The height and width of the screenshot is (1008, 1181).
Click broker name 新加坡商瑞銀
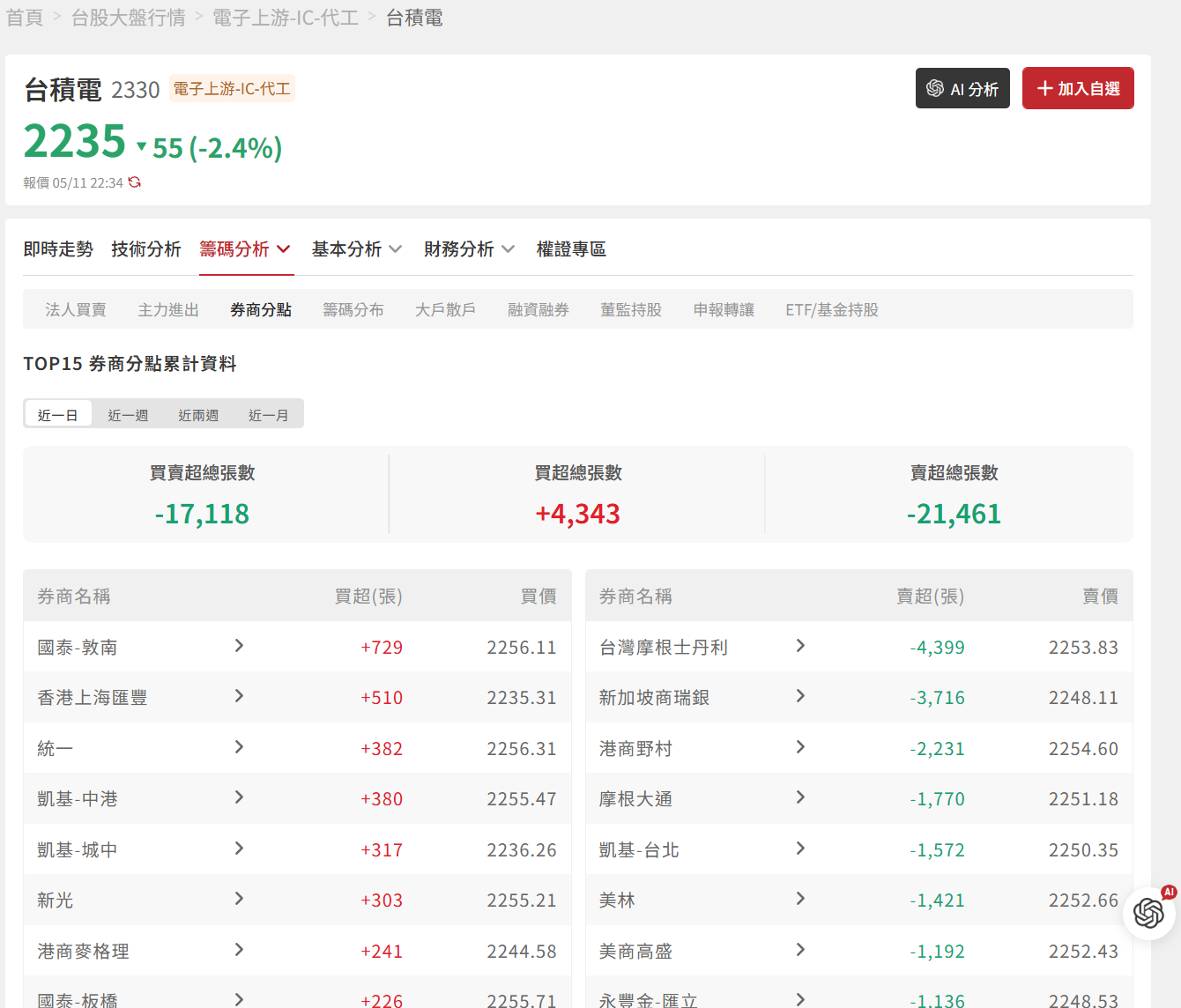click(654, 698)
